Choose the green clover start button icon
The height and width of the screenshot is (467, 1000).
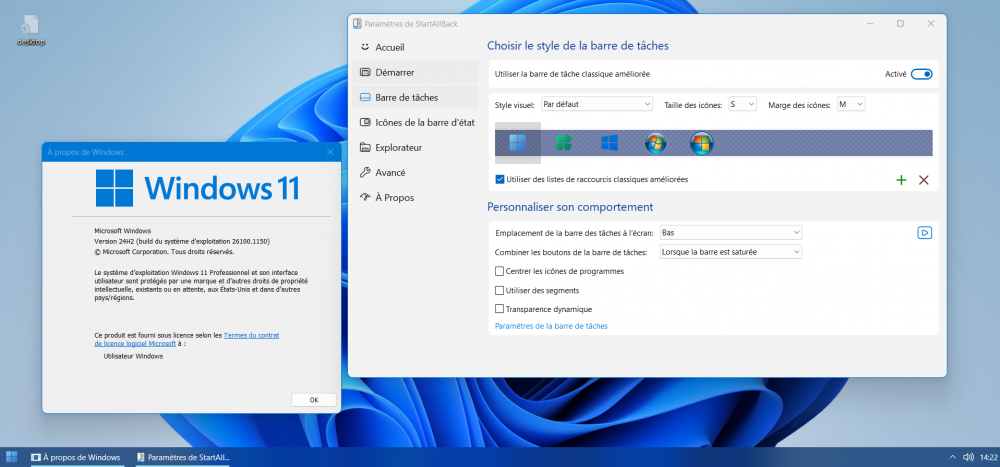point(564,143)
